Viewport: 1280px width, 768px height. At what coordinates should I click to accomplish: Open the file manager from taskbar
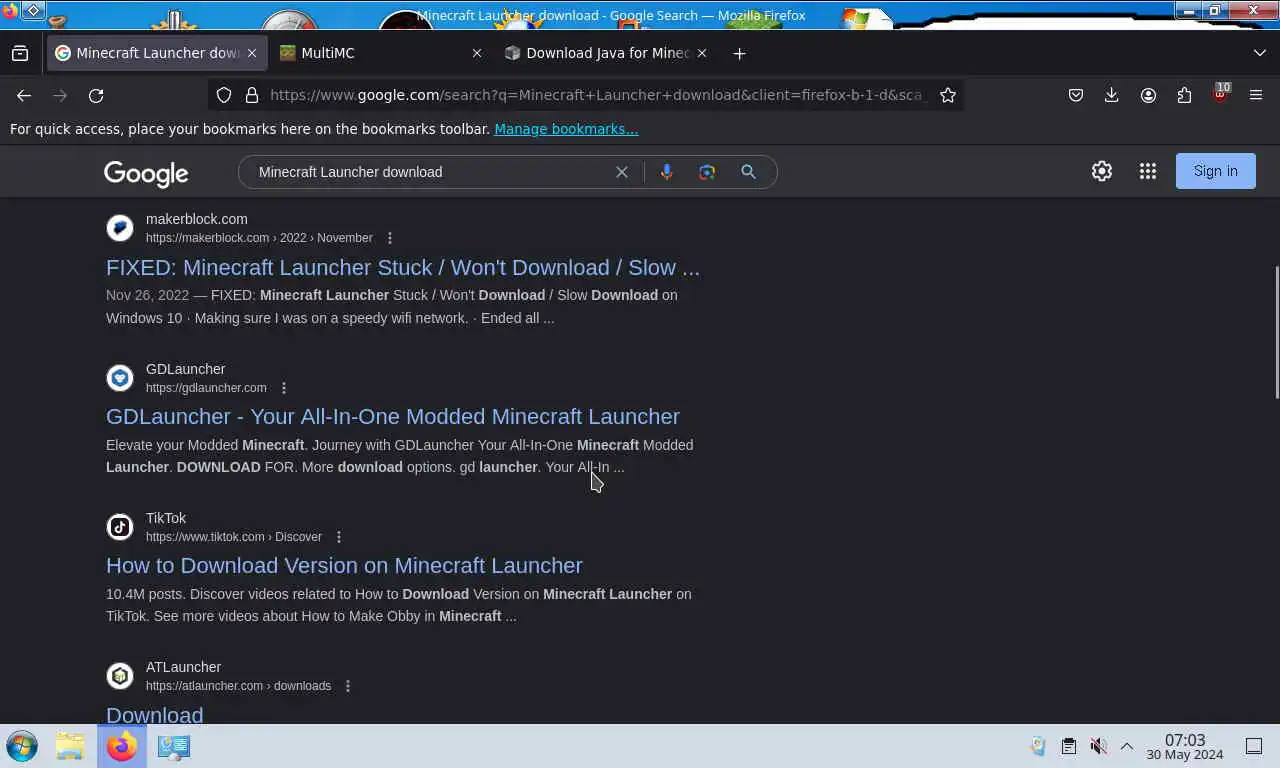pyautogui.click(x=70, y=746)
